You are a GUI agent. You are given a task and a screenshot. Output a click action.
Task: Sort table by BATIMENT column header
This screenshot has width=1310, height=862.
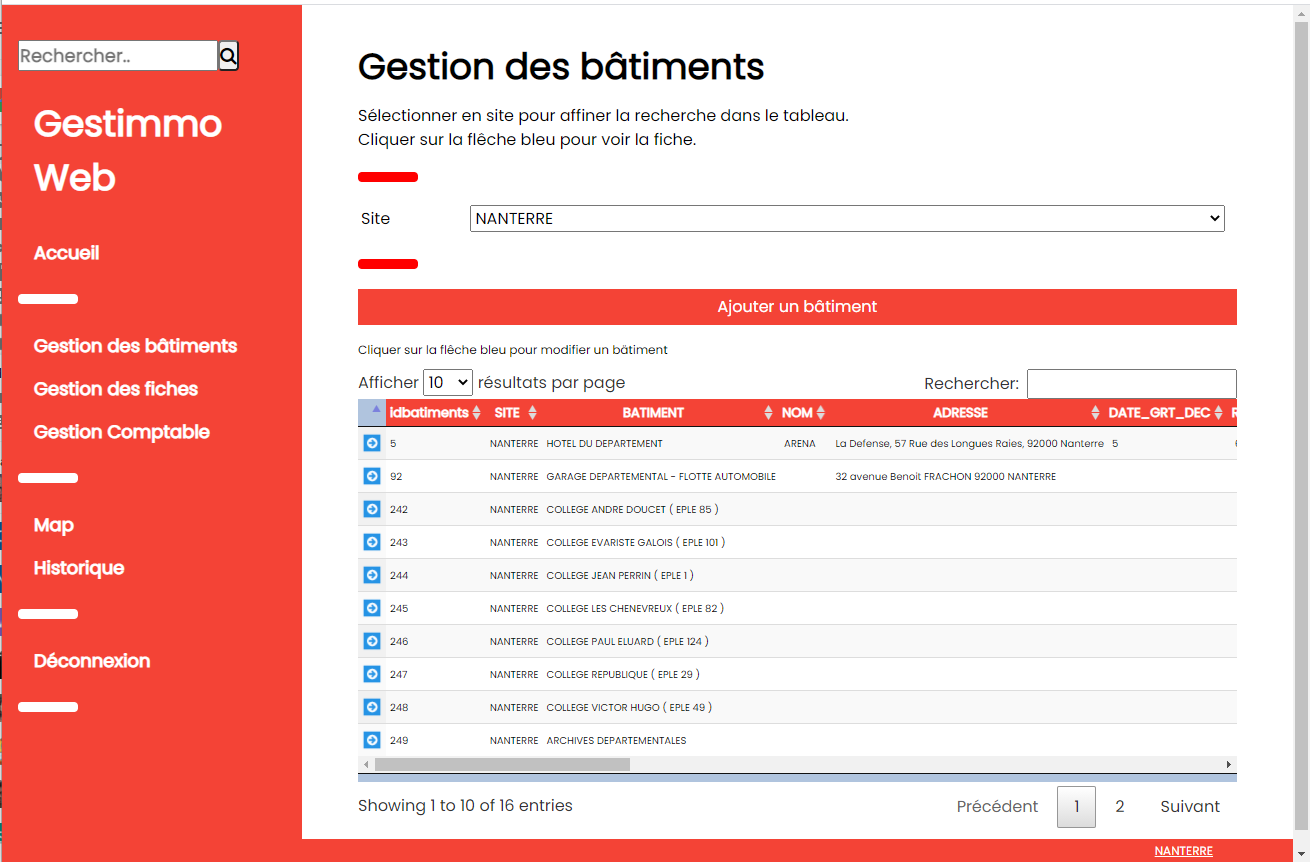pyautogui.click(x=653, y=413)
